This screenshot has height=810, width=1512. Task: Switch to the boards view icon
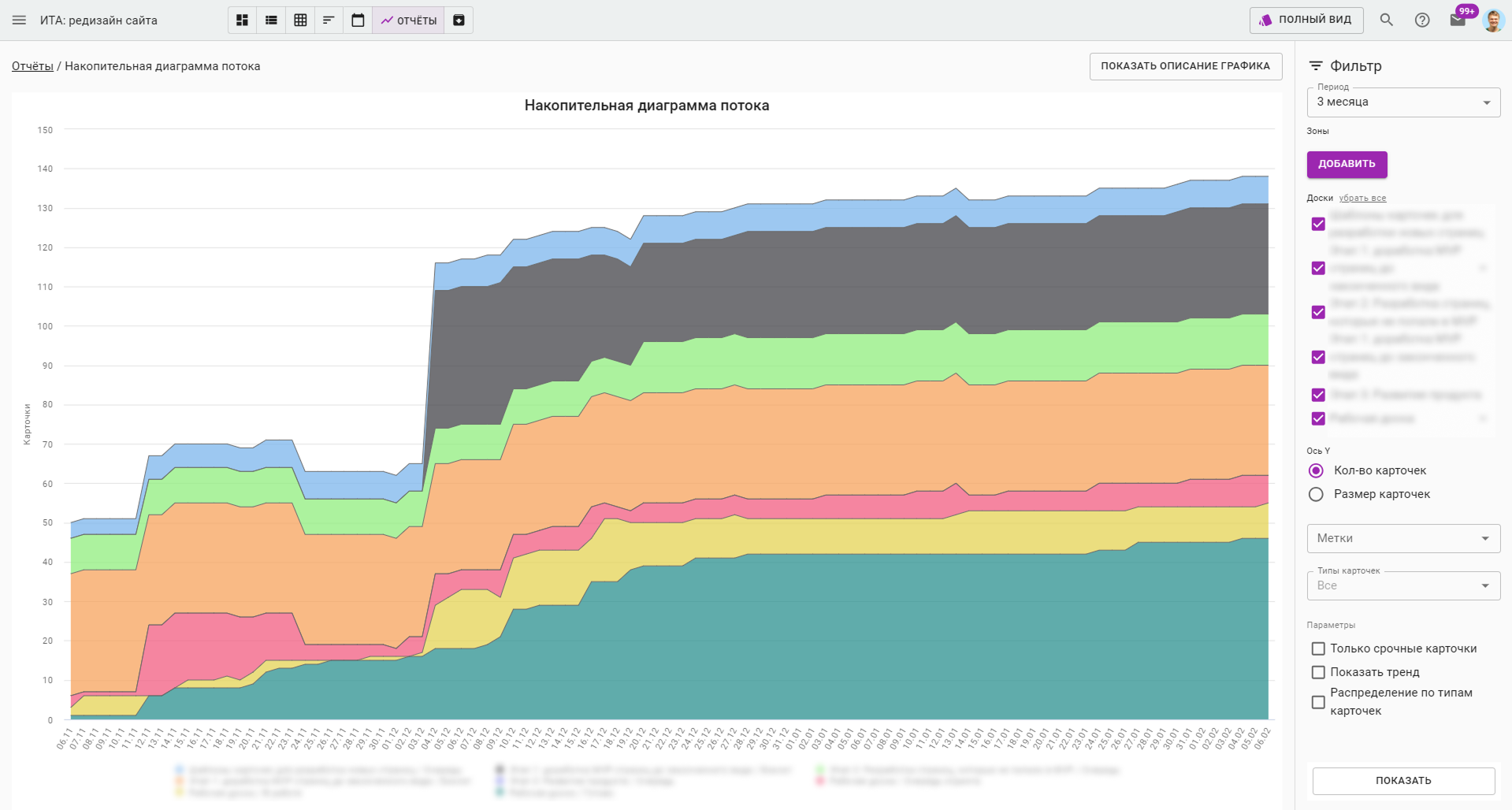[x=243, y=20]
